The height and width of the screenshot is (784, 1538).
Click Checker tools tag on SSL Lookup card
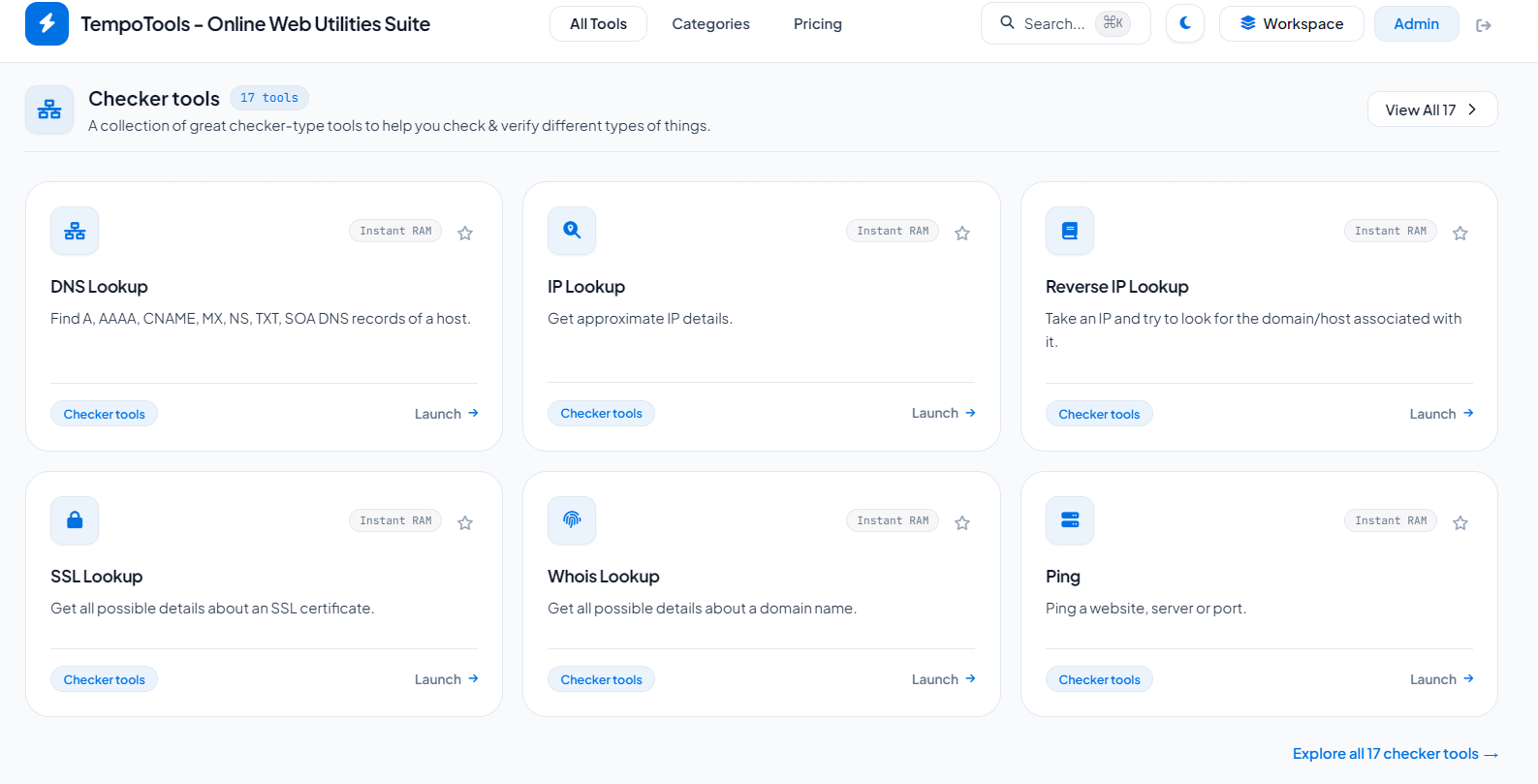104,679
